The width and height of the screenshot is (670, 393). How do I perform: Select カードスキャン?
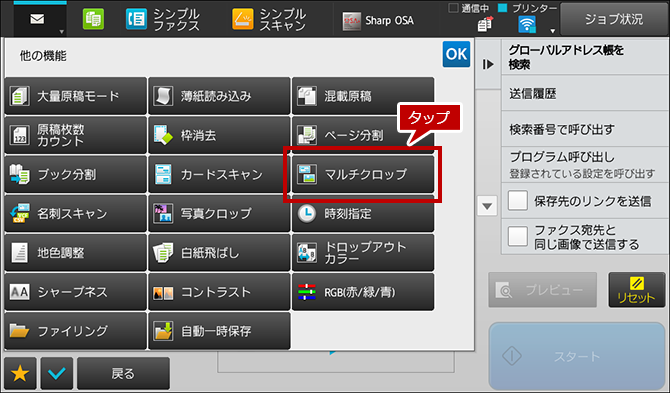(x=219, y=174)
